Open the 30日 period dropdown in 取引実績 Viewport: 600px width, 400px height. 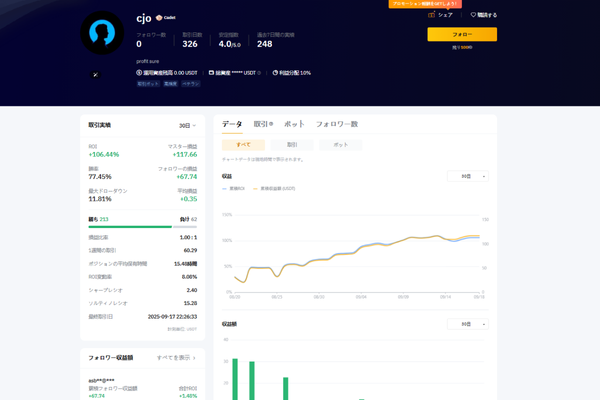coord(187,126)
